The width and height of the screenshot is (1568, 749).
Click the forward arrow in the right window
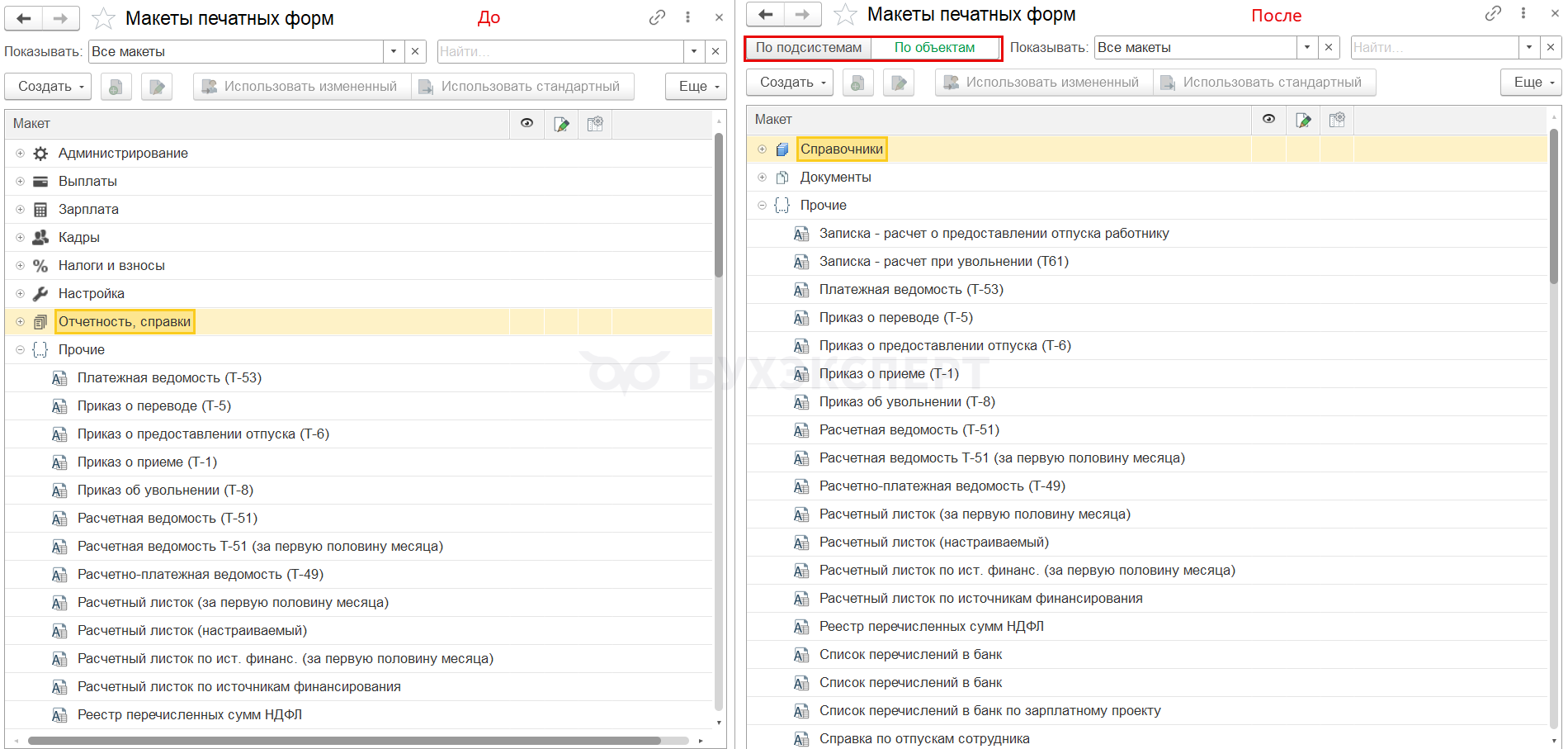pos(803,14)
